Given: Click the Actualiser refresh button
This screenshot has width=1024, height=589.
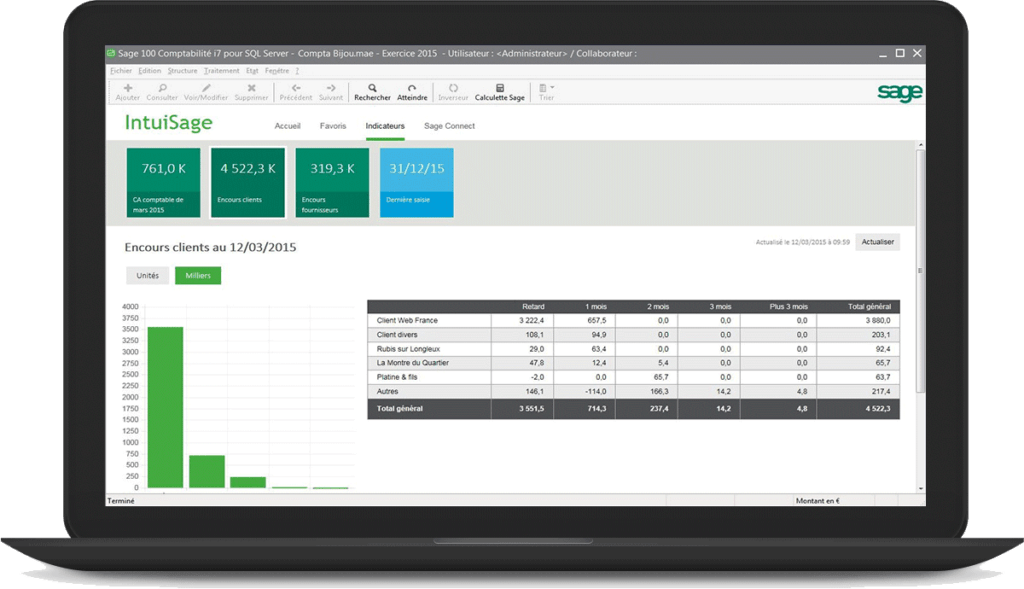Looking at the screenshot, I should click(x=877, y=242).
